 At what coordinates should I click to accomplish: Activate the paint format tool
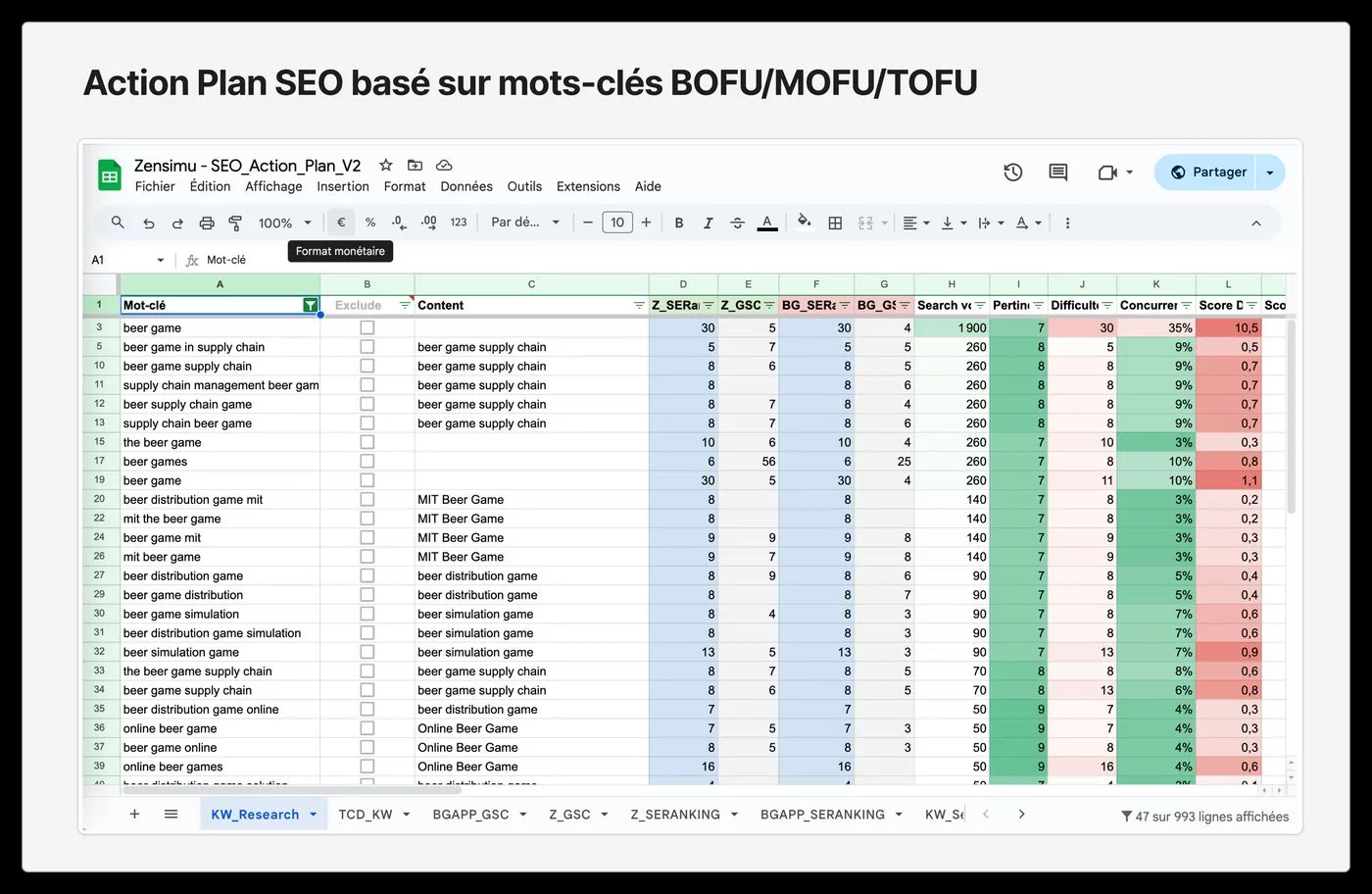point(235,223)
